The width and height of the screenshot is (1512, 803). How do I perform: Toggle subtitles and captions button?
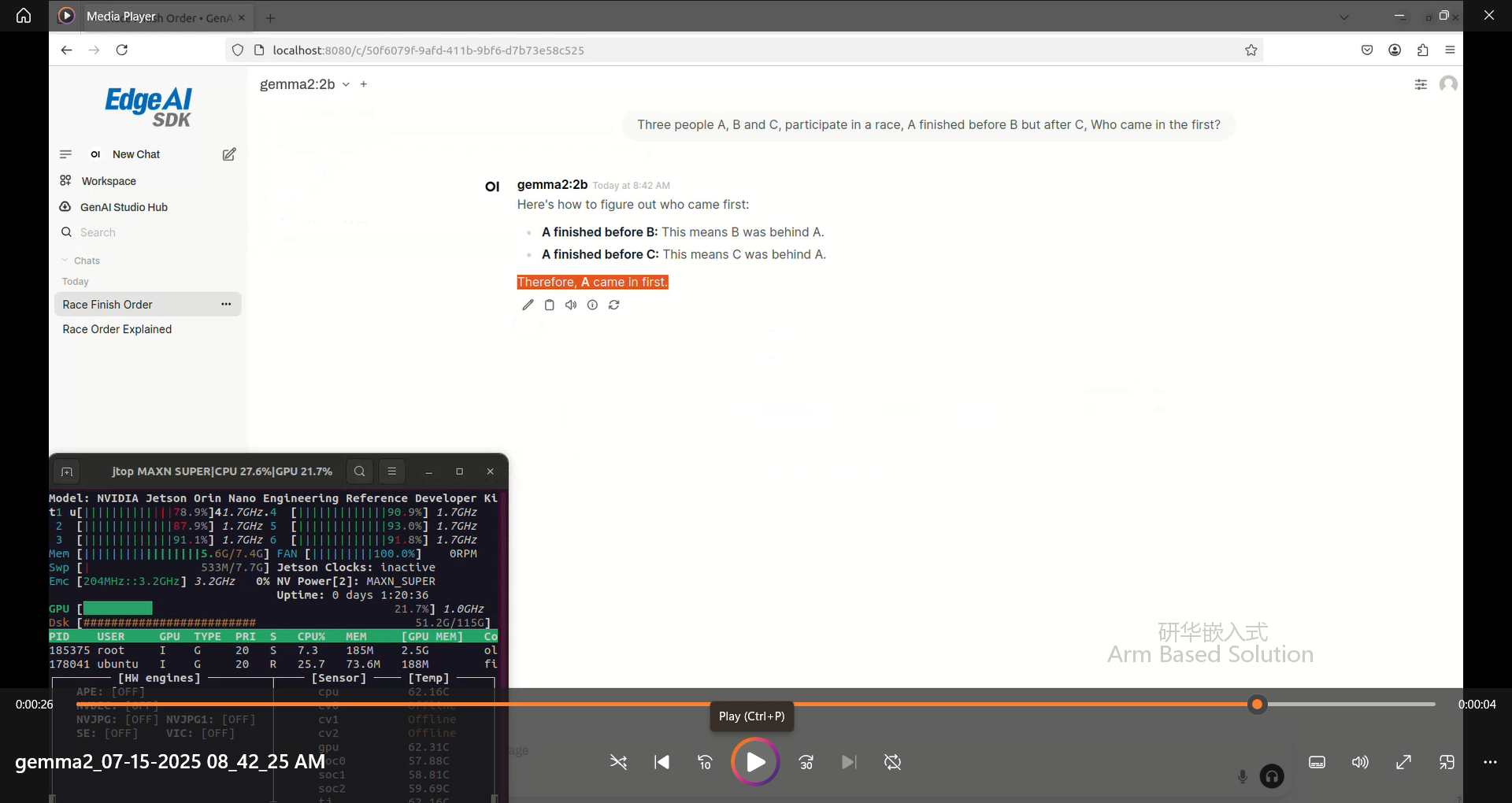[1317, 762]
